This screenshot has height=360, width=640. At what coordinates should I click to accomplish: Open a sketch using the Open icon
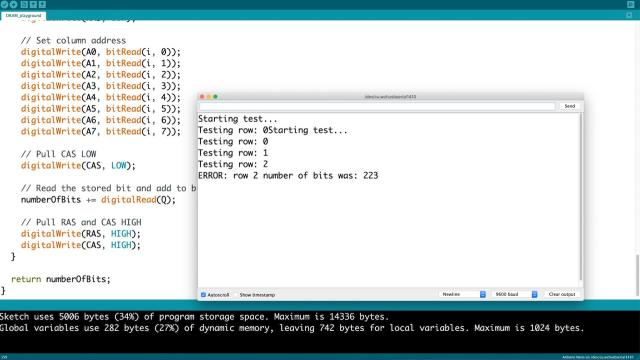(33, 4)
